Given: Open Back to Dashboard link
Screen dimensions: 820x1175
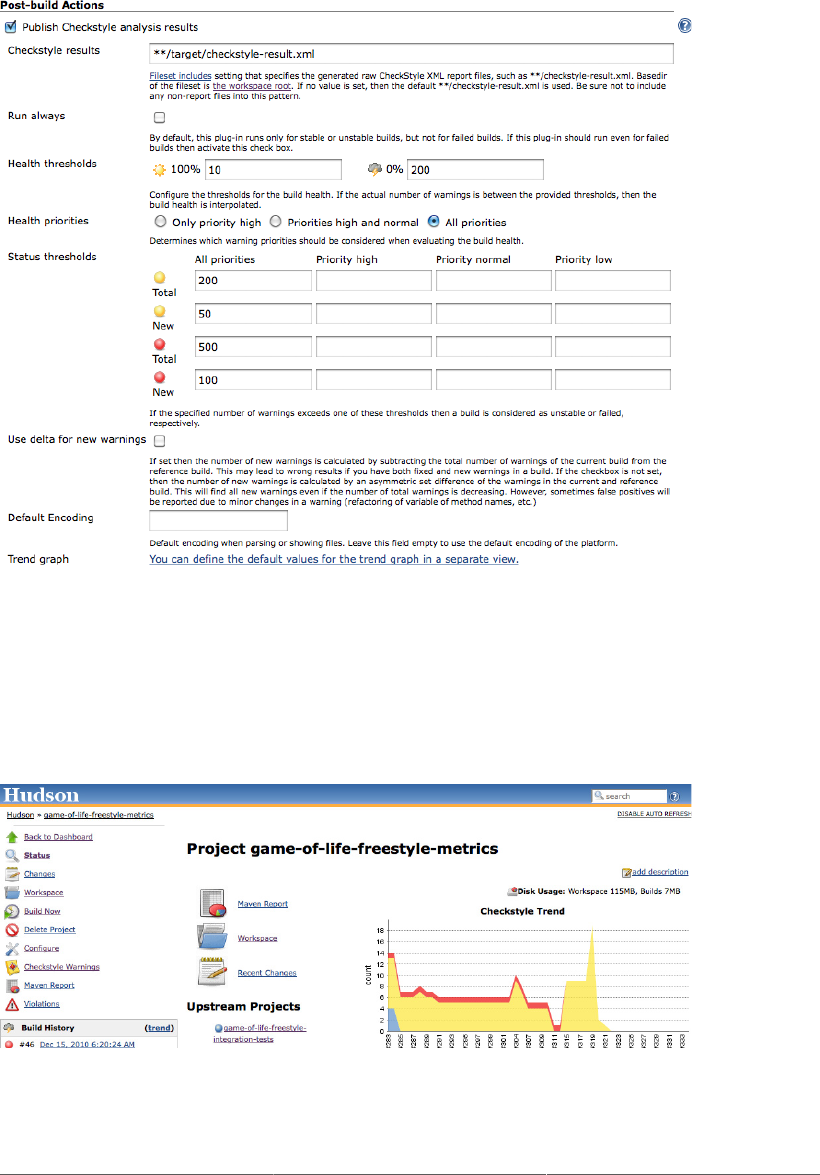Looking at the screenshot, I should click(58, 837).
